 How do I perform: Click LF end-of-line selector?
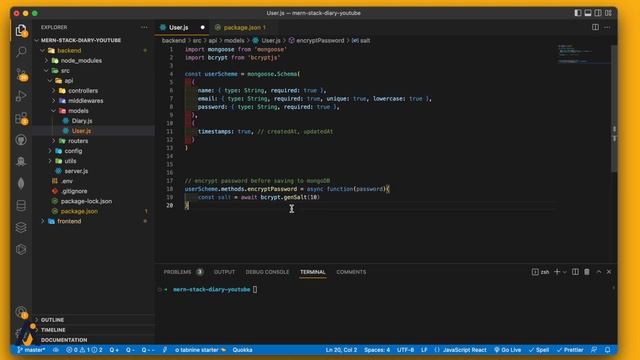pos(424,350)
